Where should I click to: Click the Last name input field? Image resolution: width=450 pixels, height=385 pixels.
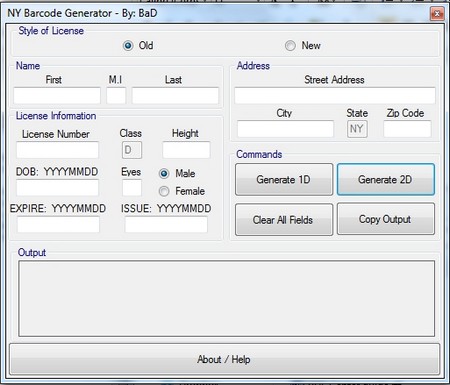click(x=175, y=96)
